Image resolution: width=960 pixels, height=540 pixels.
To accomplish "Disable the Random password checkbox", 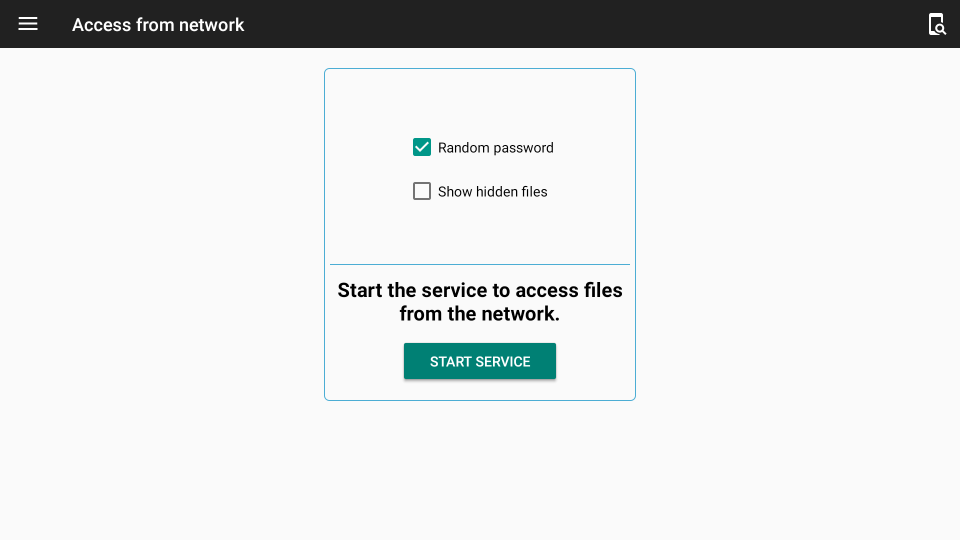I will (x=422, y=148).
